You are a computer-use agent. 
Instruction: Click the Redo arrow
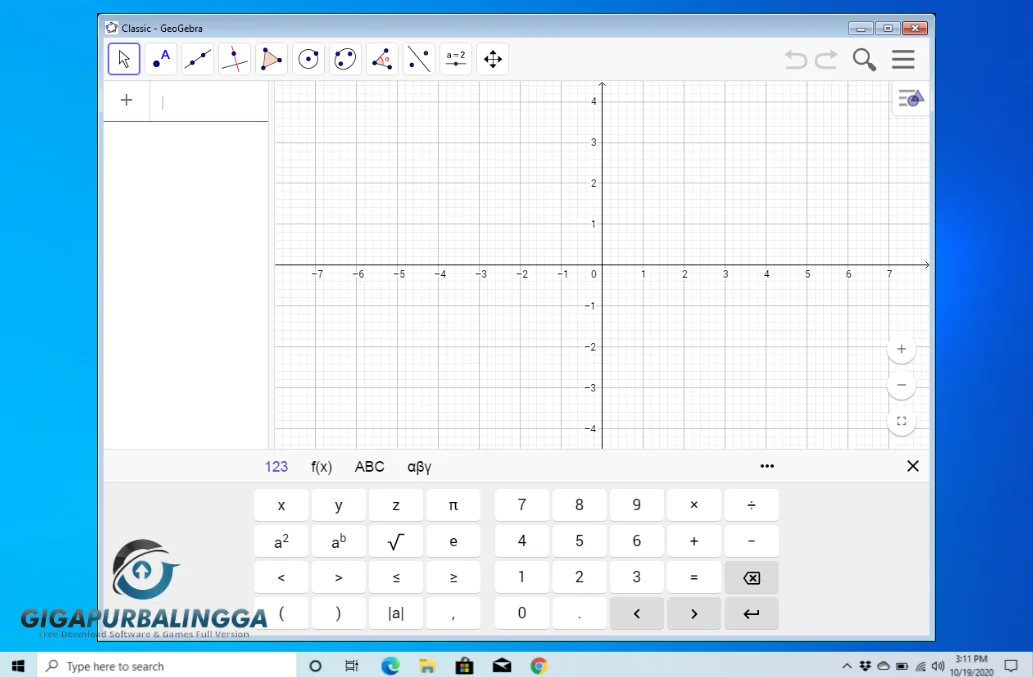pyautogui.click(x=826, y=59)
